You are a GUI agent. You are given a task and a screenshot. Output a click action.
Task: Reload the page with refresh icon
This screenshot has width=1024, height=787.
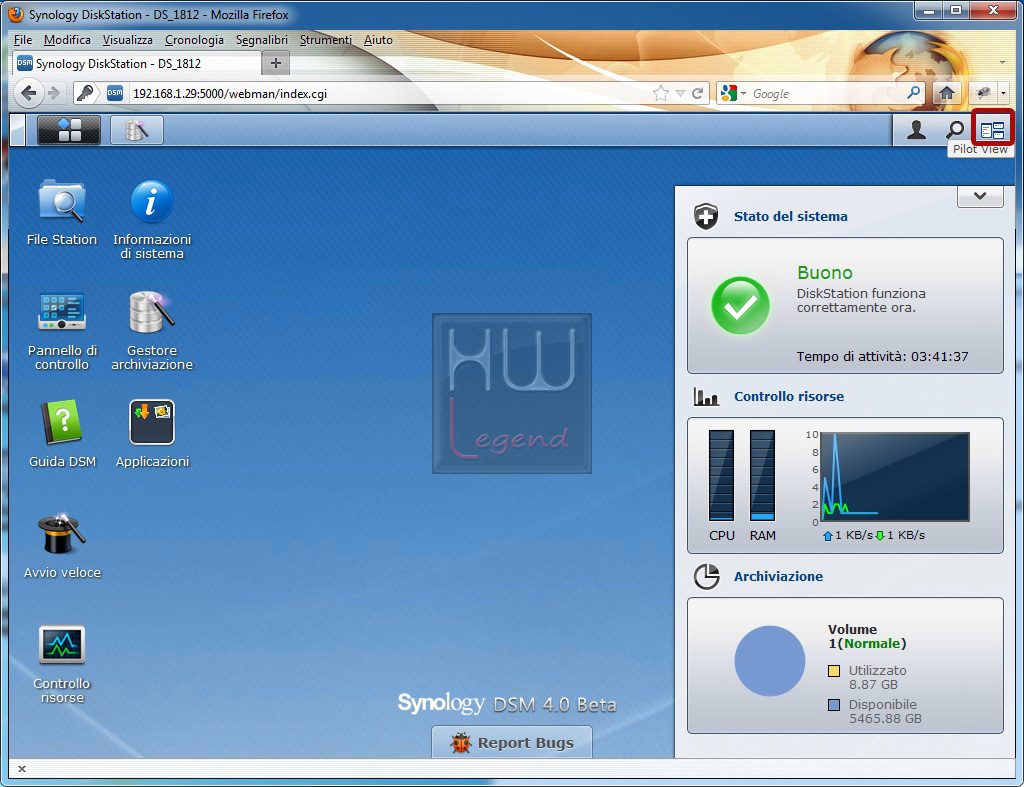(697, 93)
